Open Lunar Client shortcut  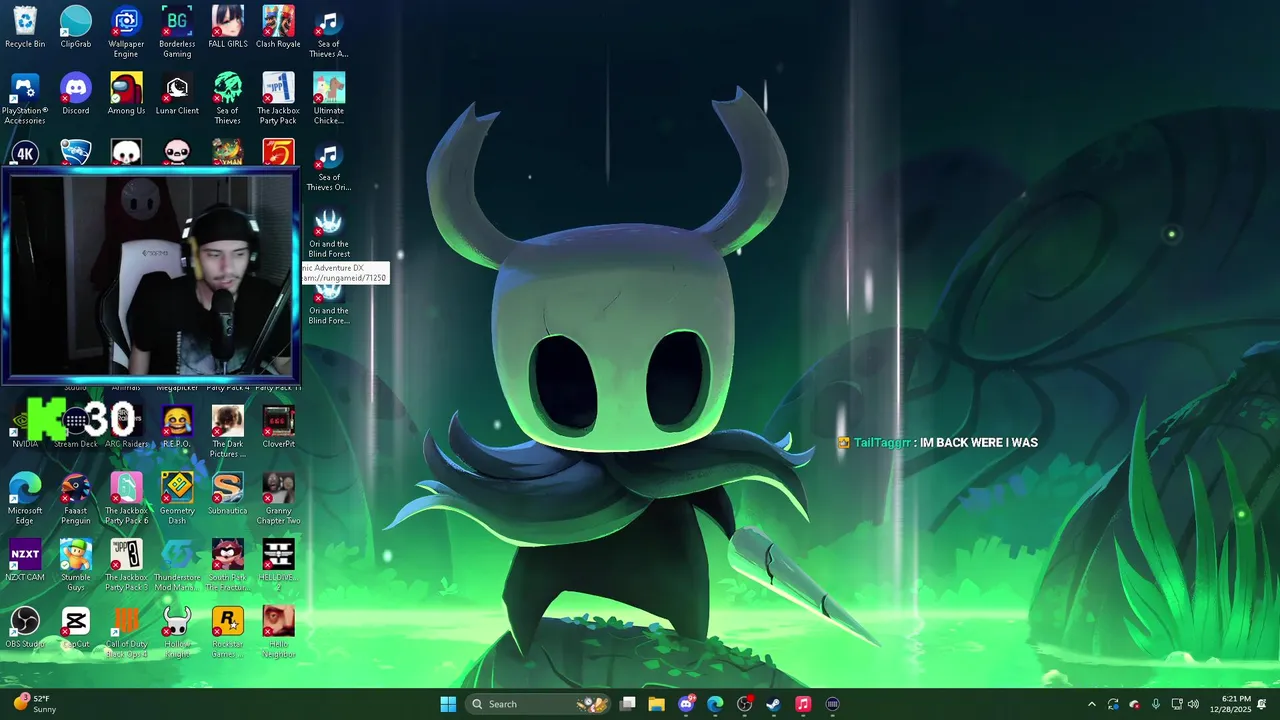point(177,94)
